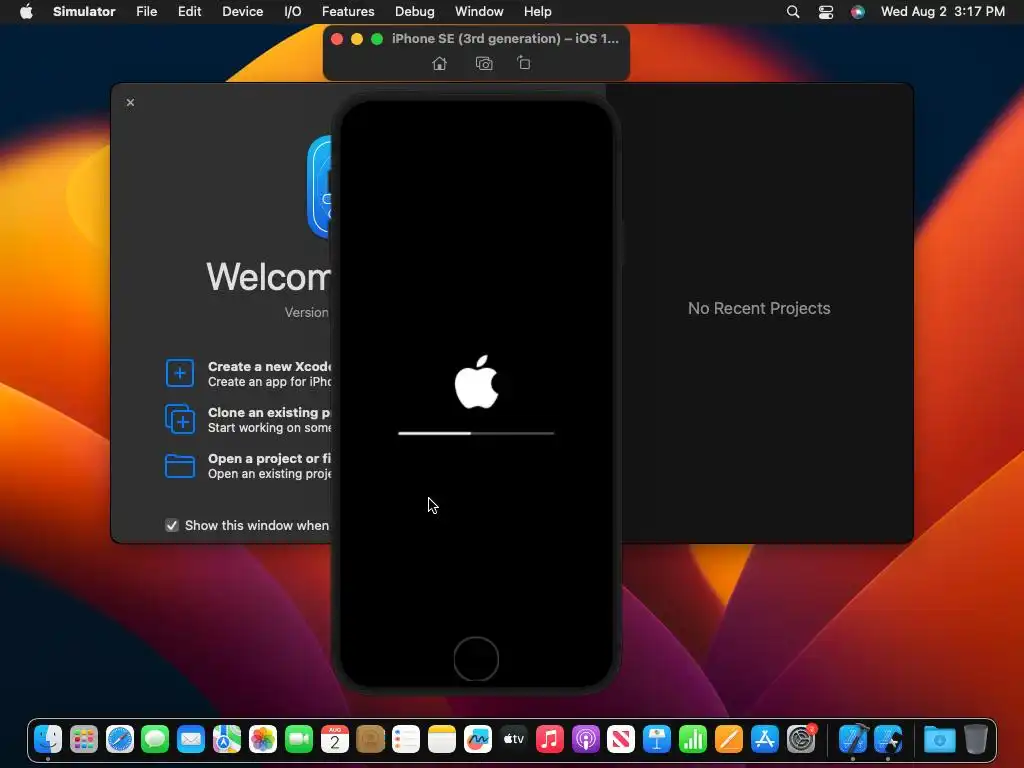Click the iPhone SE simulator window title
The height and width of the screenshot is (768, 1024).
[x=505, y=39]
